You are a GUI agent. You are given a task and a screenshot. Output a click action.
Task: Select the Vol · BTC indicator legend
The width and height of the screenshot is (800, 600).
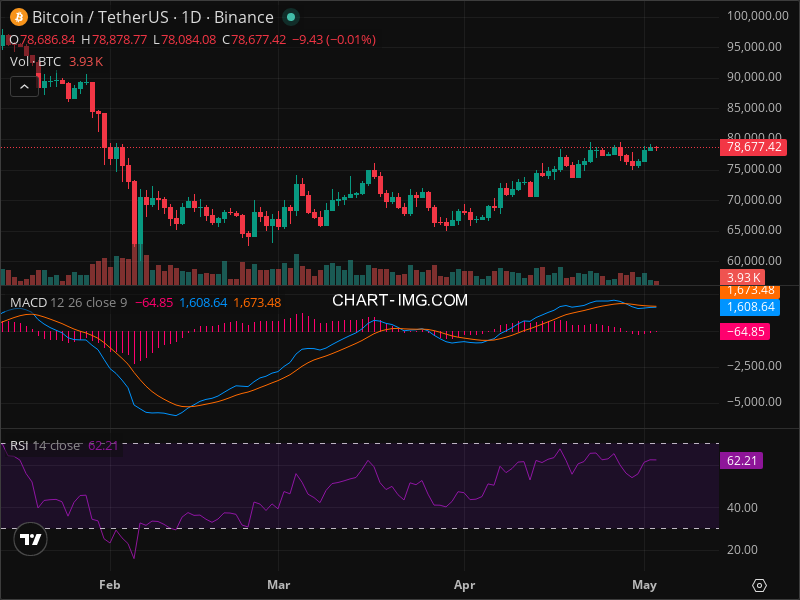35,62
